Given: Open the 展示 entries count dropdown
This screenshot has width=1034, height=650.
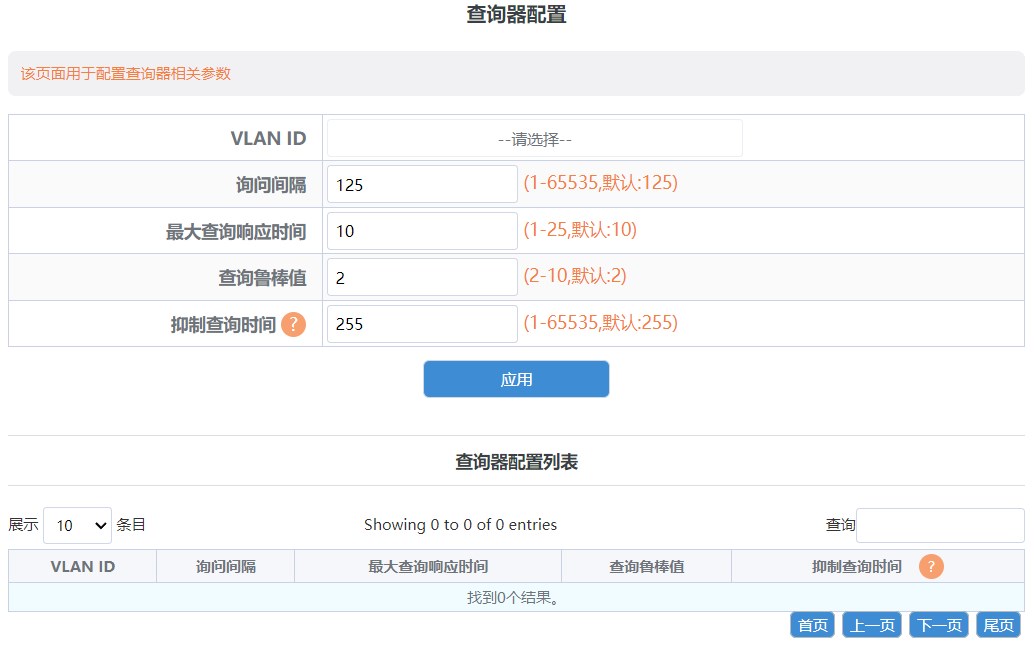Looking at the screenshot, I should coord(77,525).
